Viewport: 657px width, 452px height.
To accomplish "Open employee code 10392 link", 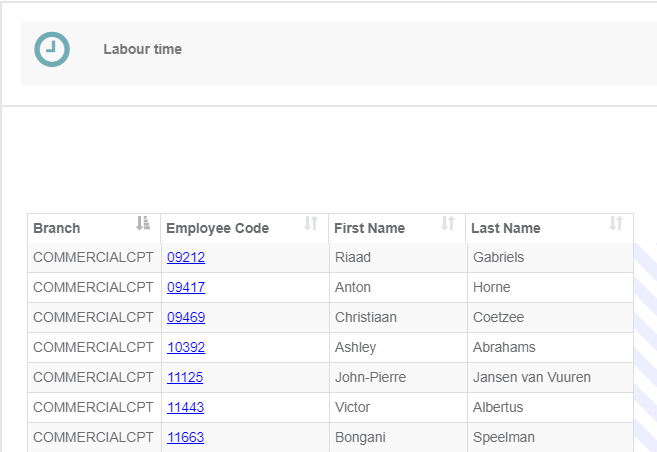I will [186, 347].
